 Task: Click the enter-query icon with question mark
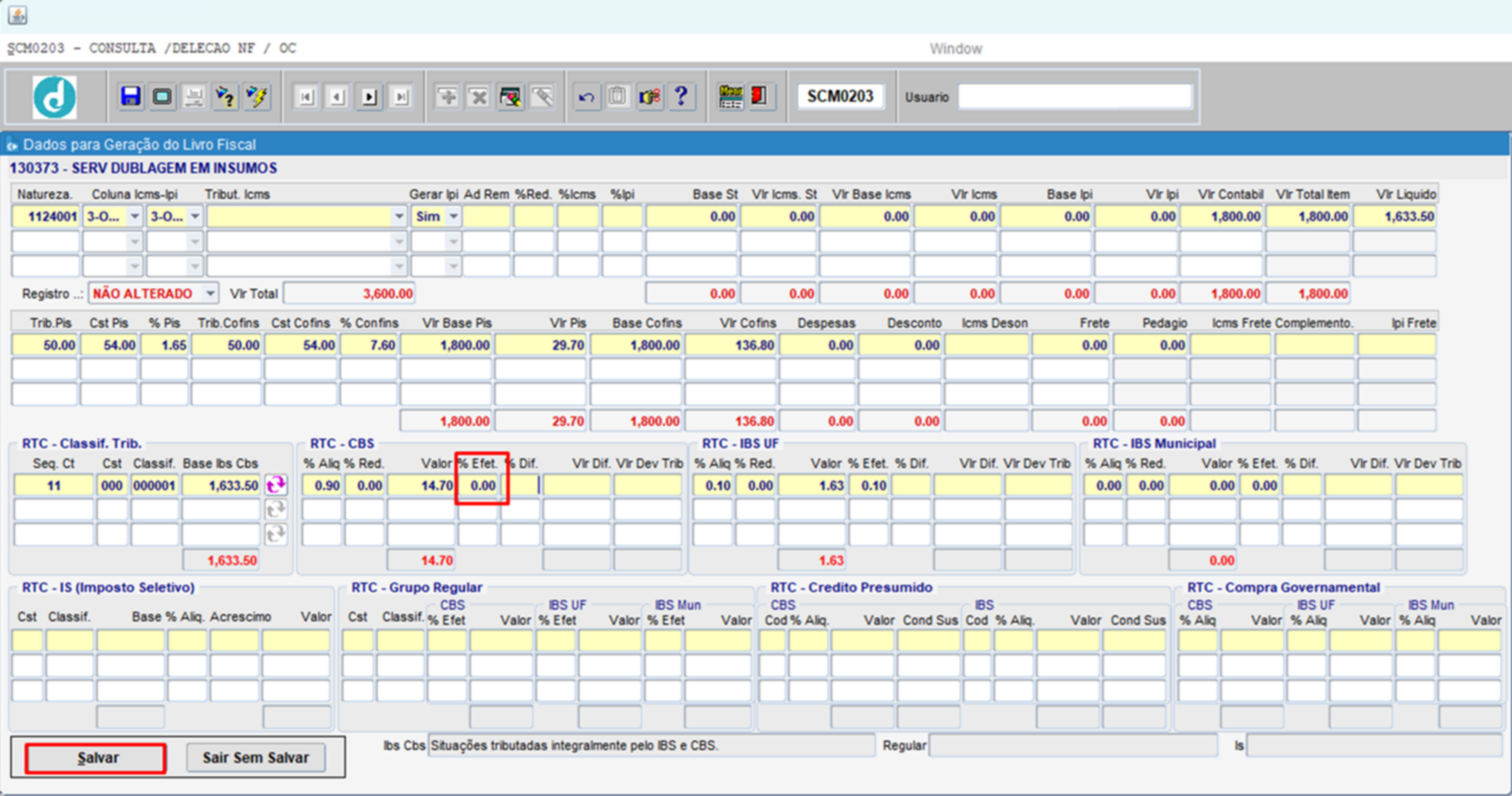225,97
